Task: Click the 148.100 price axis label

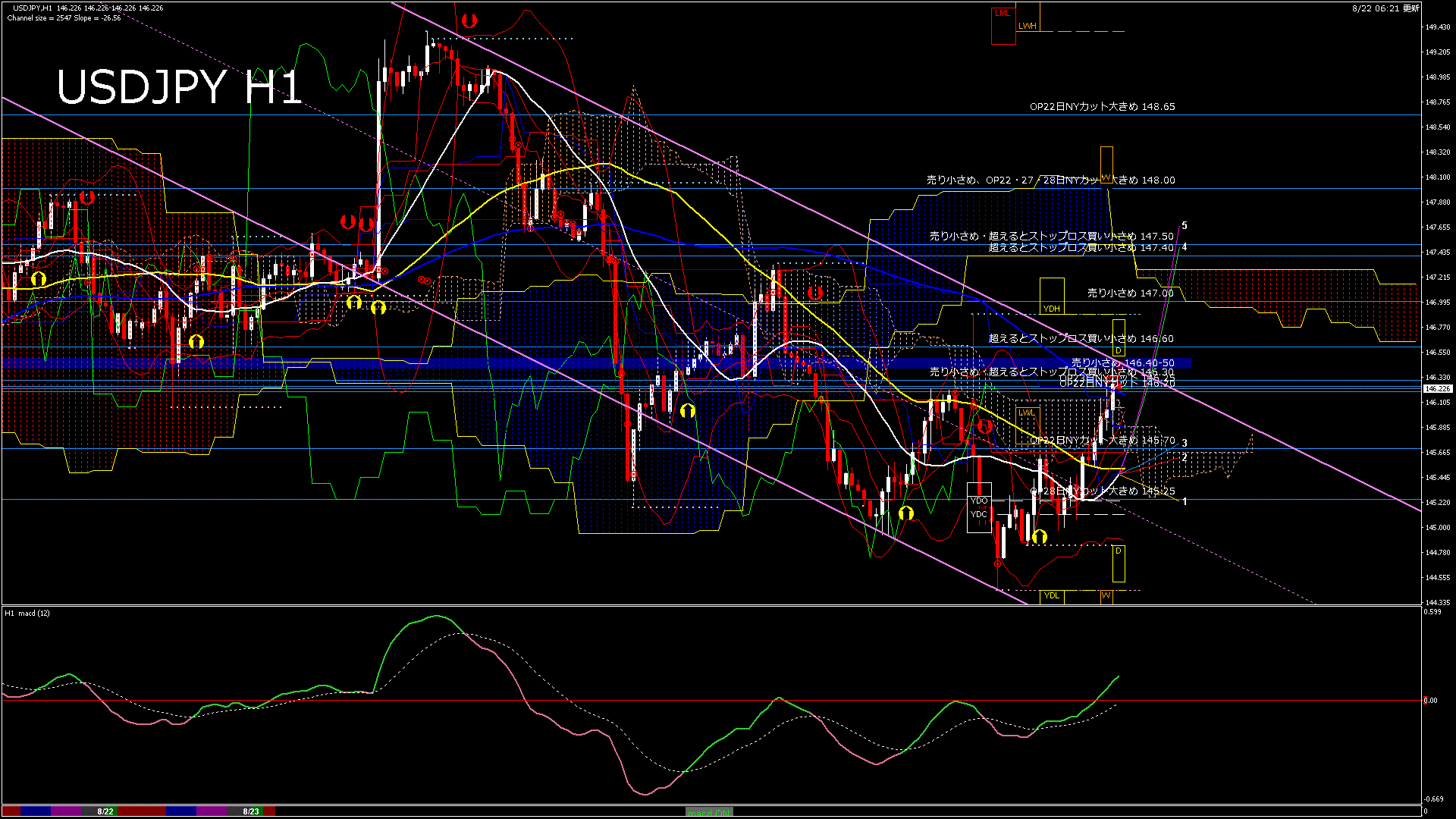Action: 1438,177
